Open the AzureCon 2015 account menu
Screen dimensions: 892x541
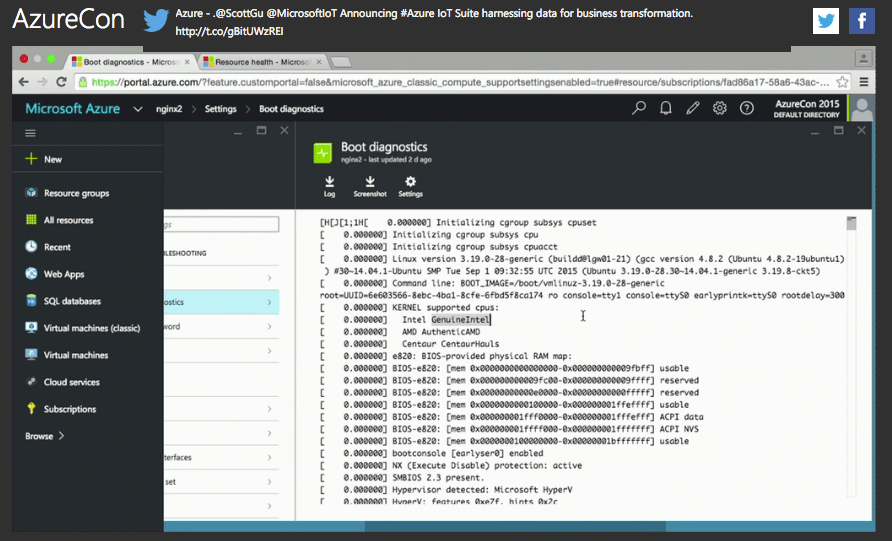807,108
